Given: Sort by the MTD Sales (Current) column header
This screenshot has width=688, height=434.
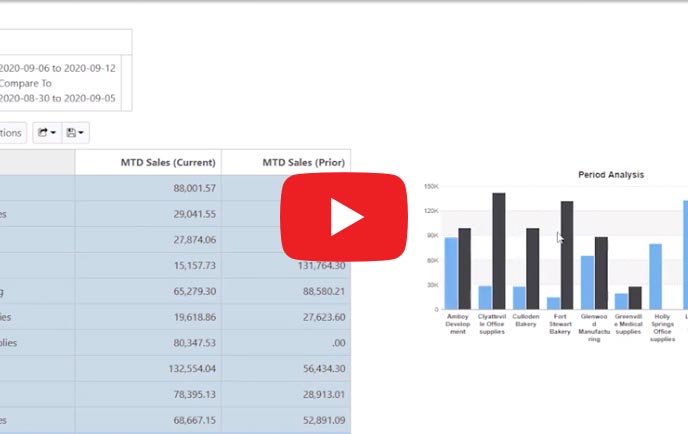Looking at the screenshot, I should click(147, 162).
